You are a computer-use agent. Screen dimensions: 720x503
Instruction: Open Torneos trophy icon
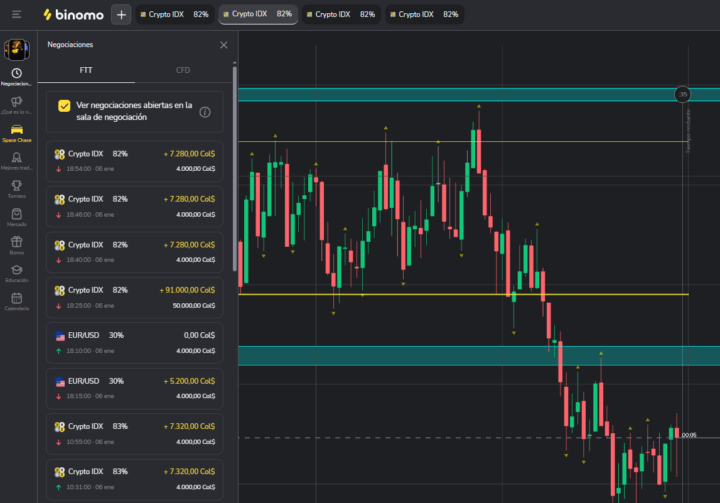coord(16,186)
